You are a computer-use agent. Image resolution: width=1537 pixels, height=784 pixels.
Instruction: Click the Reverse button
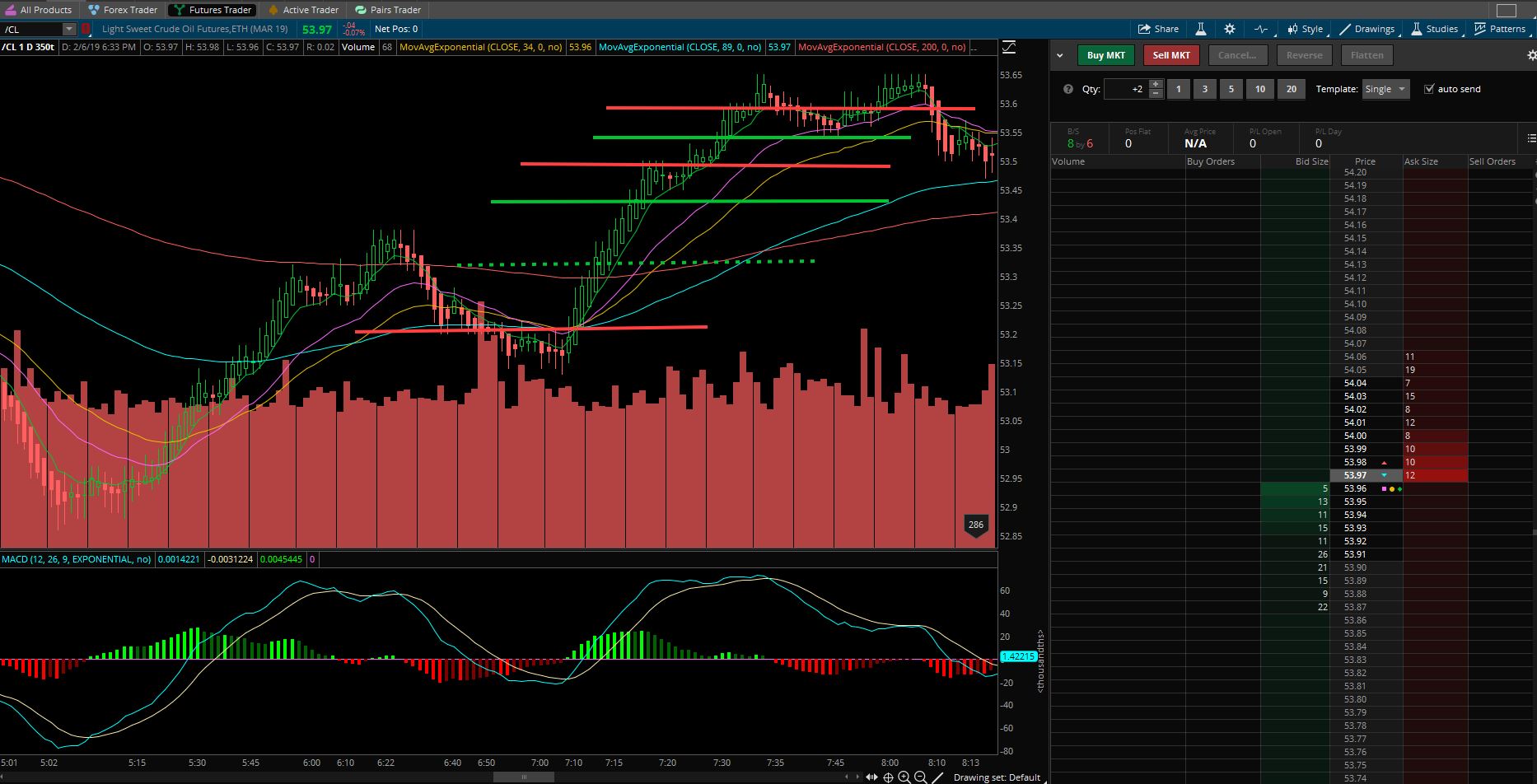(x=1304, y=55)
